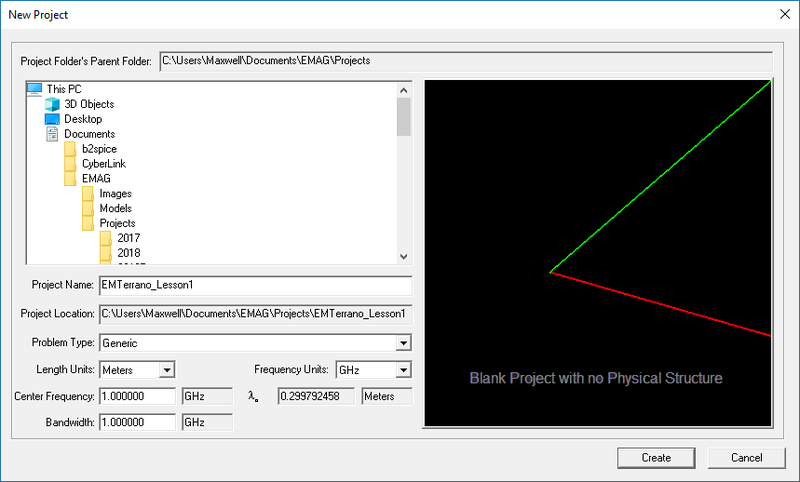
Task: Click the 3D Objects cube icon
Action: pyautogui.click(x=52, y=104)
